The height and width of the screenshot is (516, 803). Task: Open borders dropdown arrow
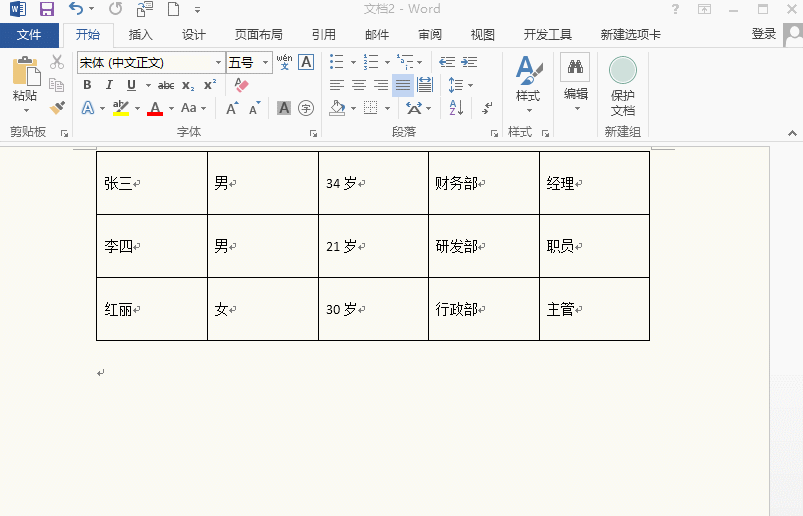[387, 108]
